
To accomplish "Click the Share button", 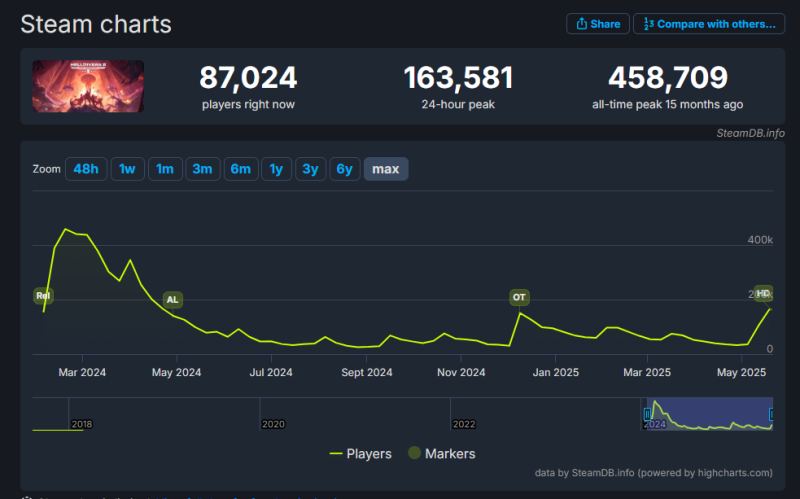I will 597,24.
